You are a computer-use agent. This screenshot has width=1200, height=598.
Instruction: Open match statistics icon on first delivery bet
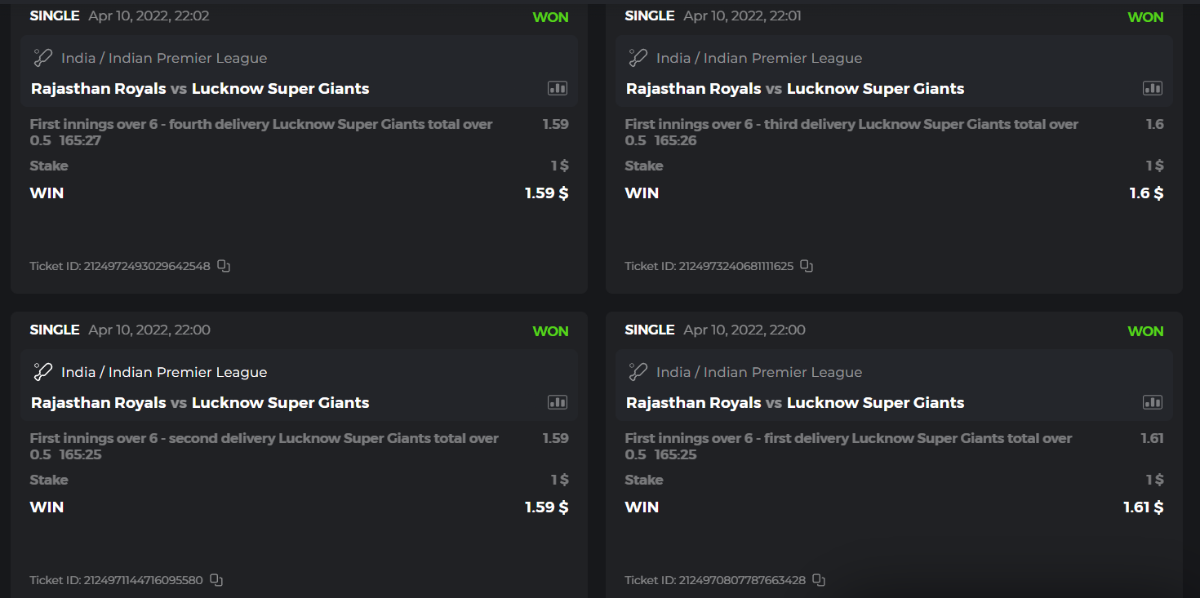tap(1152, 402)
